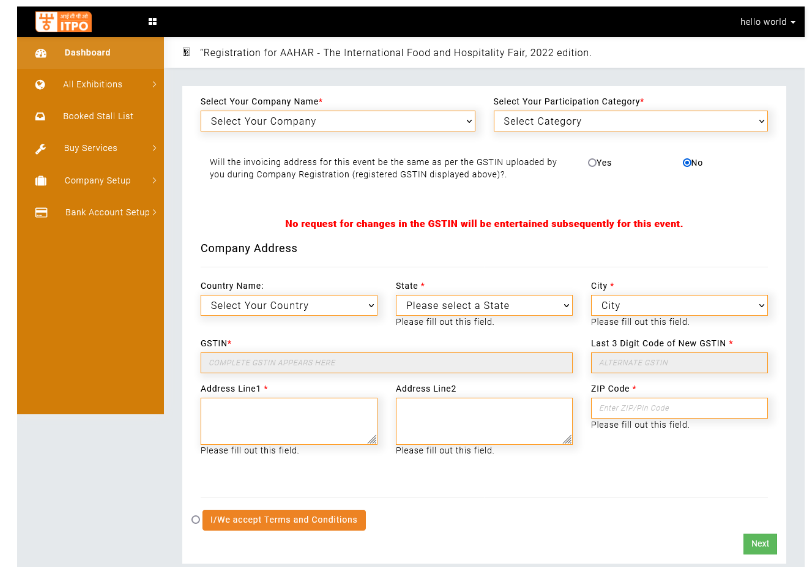
Task: Open the hello world user dropdown
Action: pyautogui.click(x=767, y=22)
